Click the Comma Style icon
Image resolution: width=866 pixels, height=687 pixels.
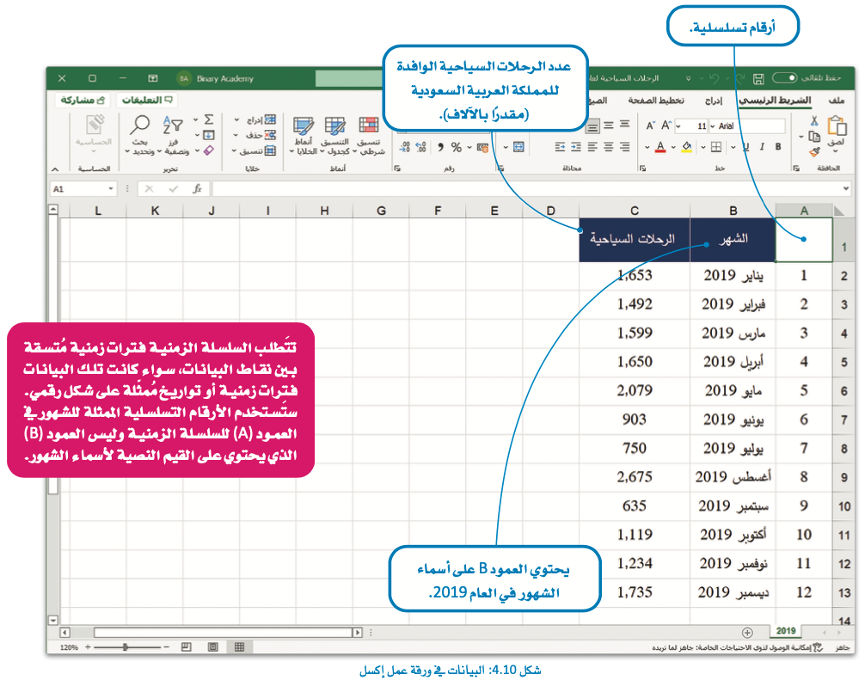click(441, 147)
